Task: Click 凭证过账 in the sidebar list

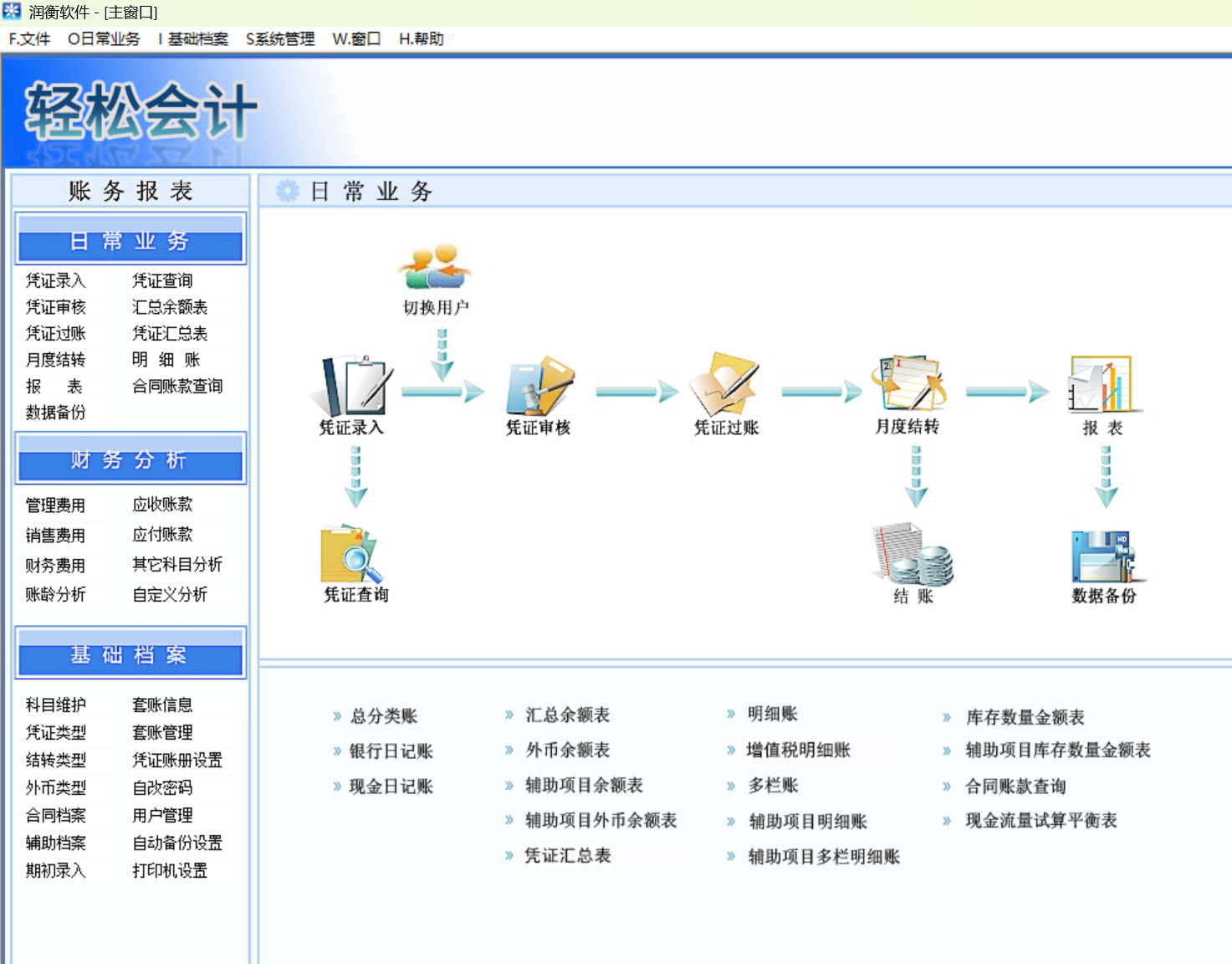Action: coord(55,334)
